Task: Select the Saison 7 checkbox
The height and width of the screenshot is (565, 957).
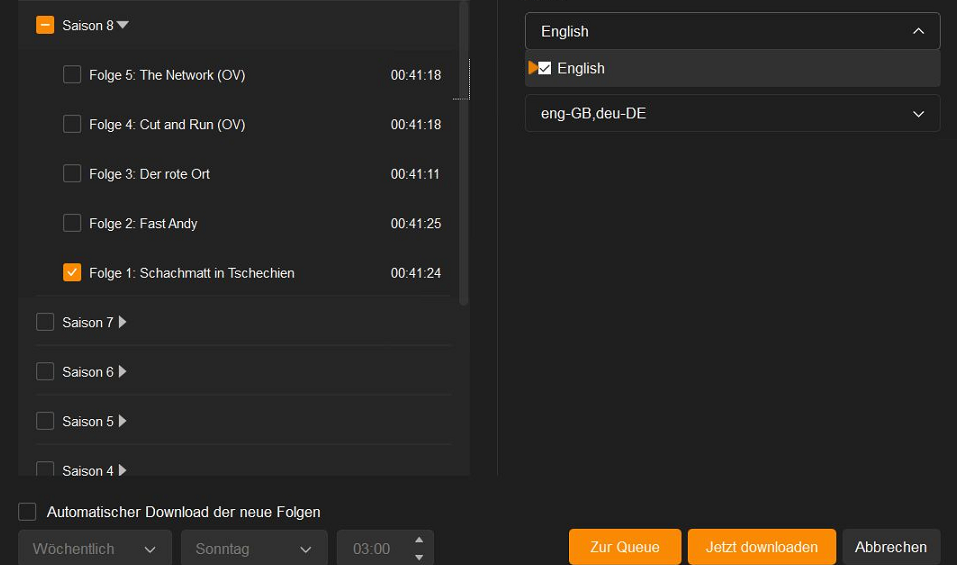Action: click(45, 322)
